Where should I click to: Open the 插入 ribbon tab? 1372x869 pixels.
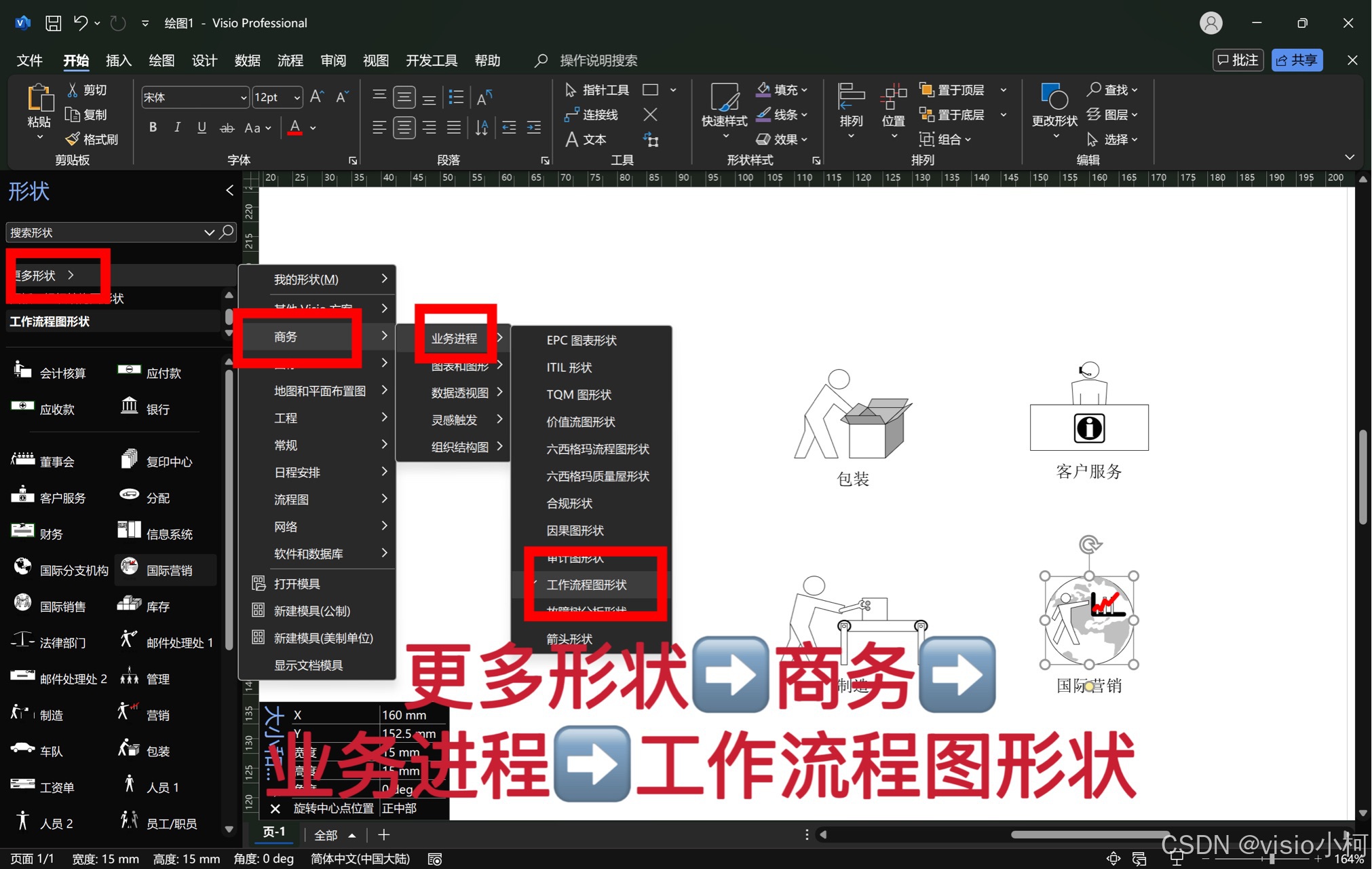click(x=118, y=60)
